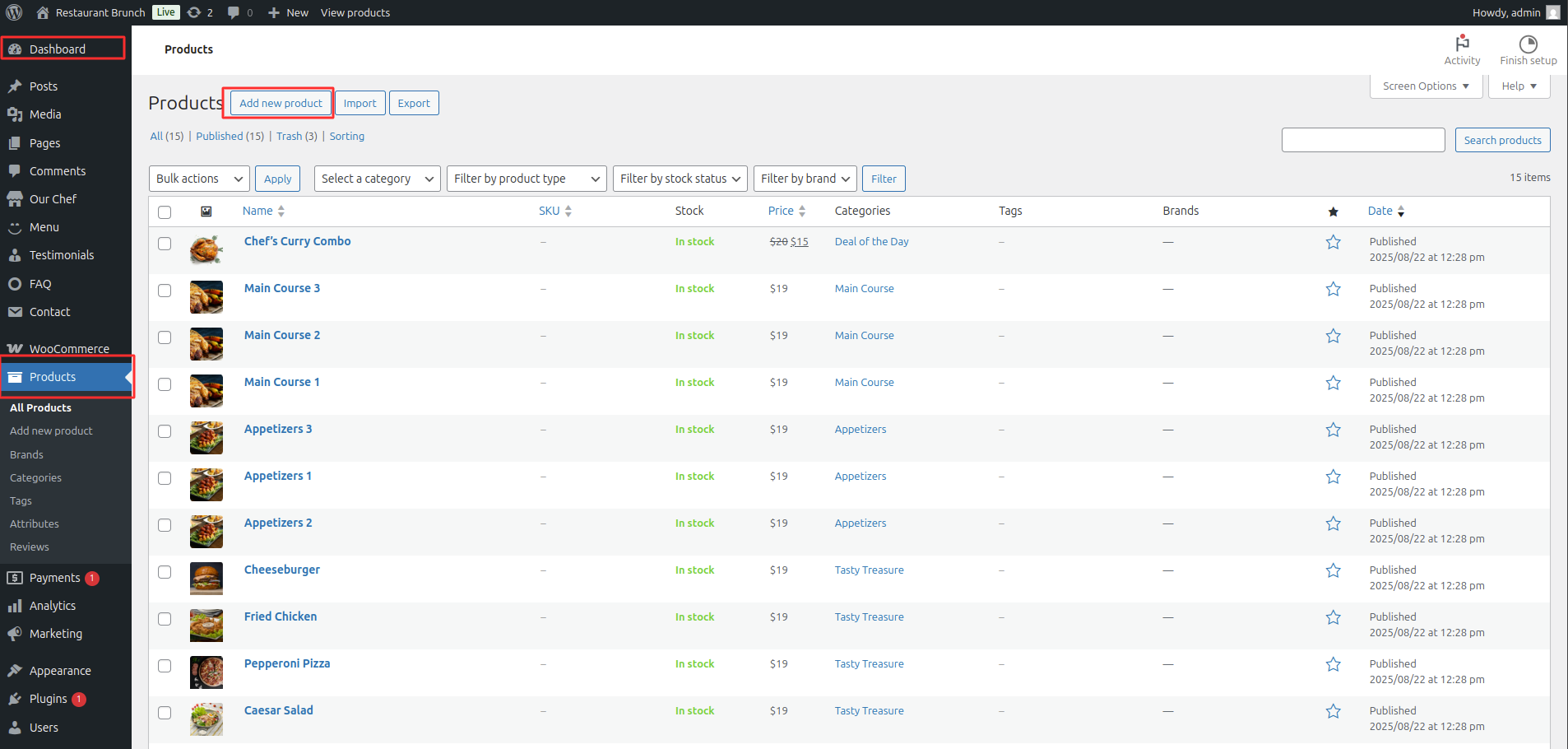Filter by Deal of the Day category link
This screenshot has height=749, width=1568.
coord(871,242)
